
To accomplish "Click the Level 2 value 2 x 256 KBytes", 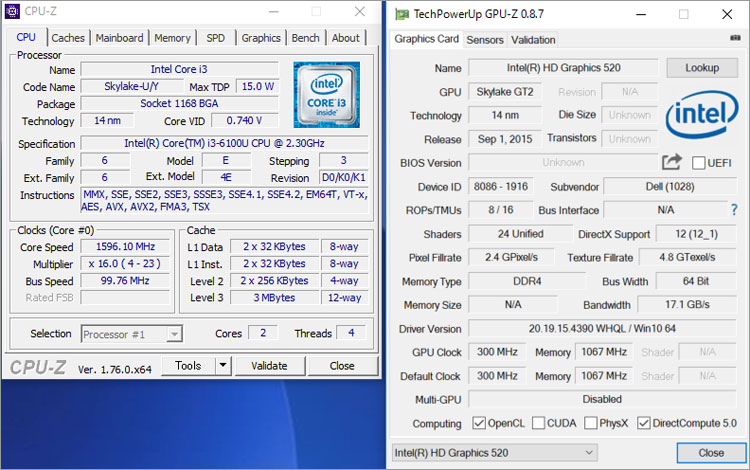I will click(275, 281).
